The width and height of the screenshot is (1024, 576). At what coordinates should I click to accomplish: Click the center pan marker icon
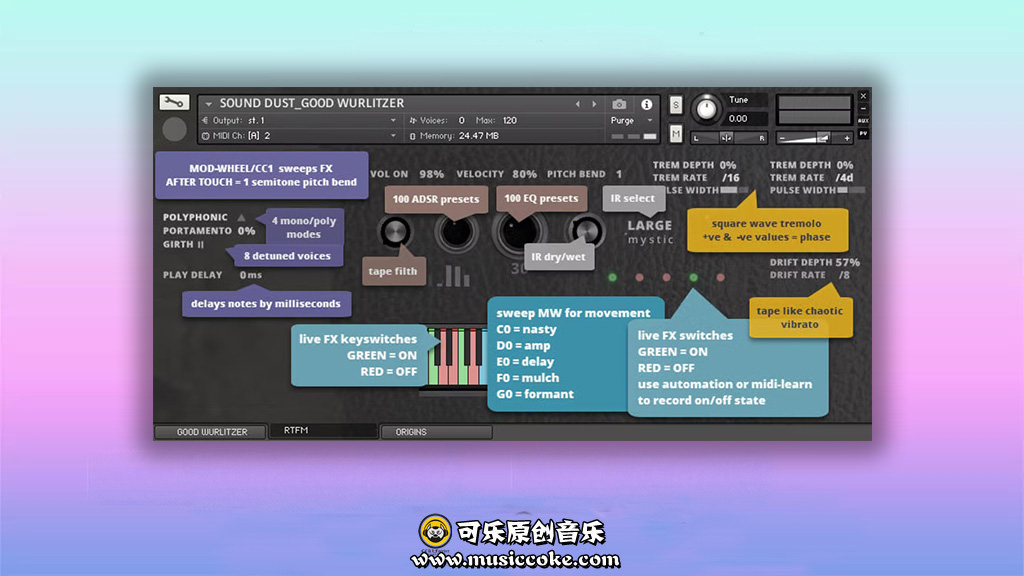coord(726,138)
